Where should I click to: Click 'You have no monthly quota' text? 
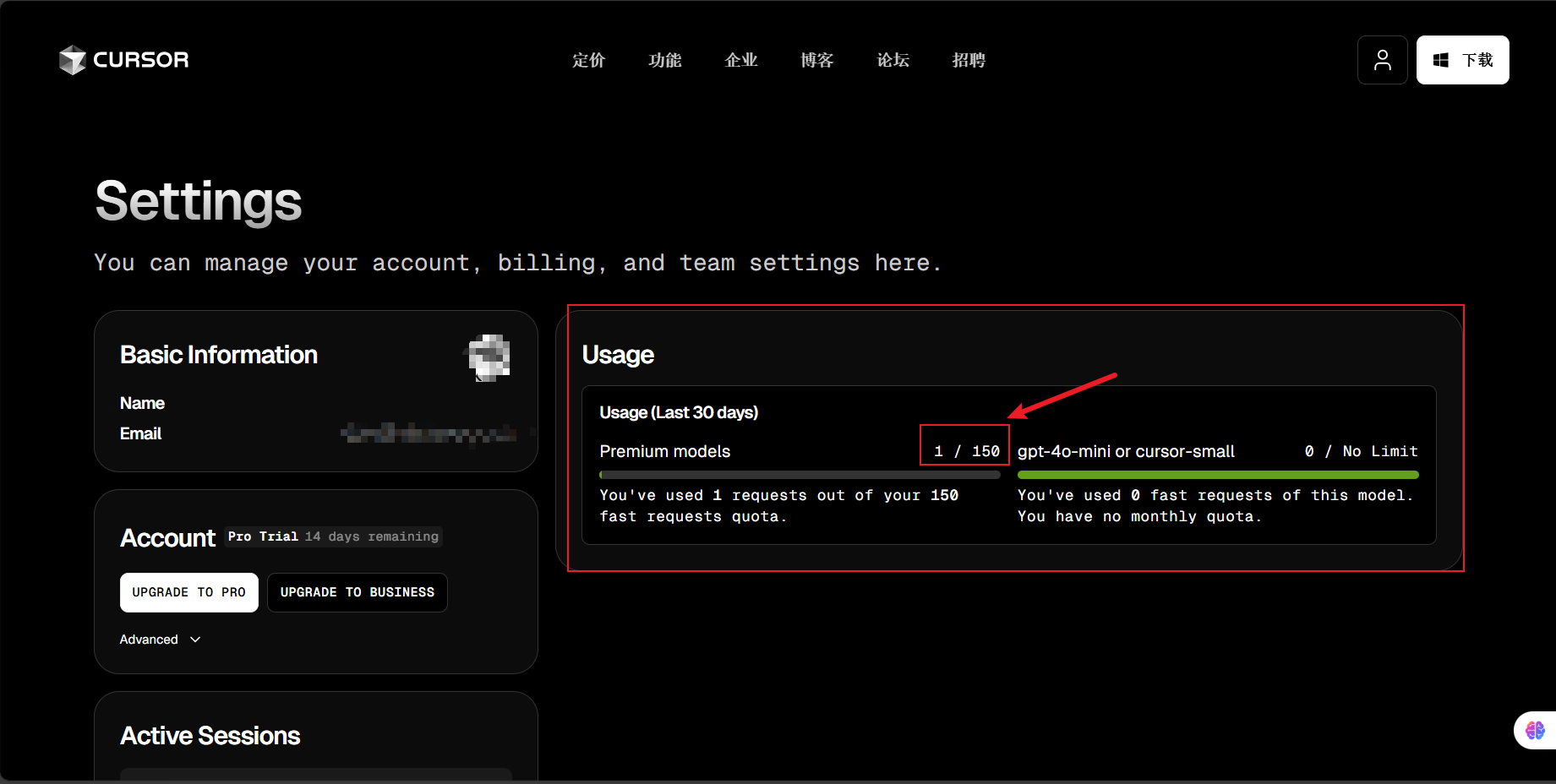1139,516
